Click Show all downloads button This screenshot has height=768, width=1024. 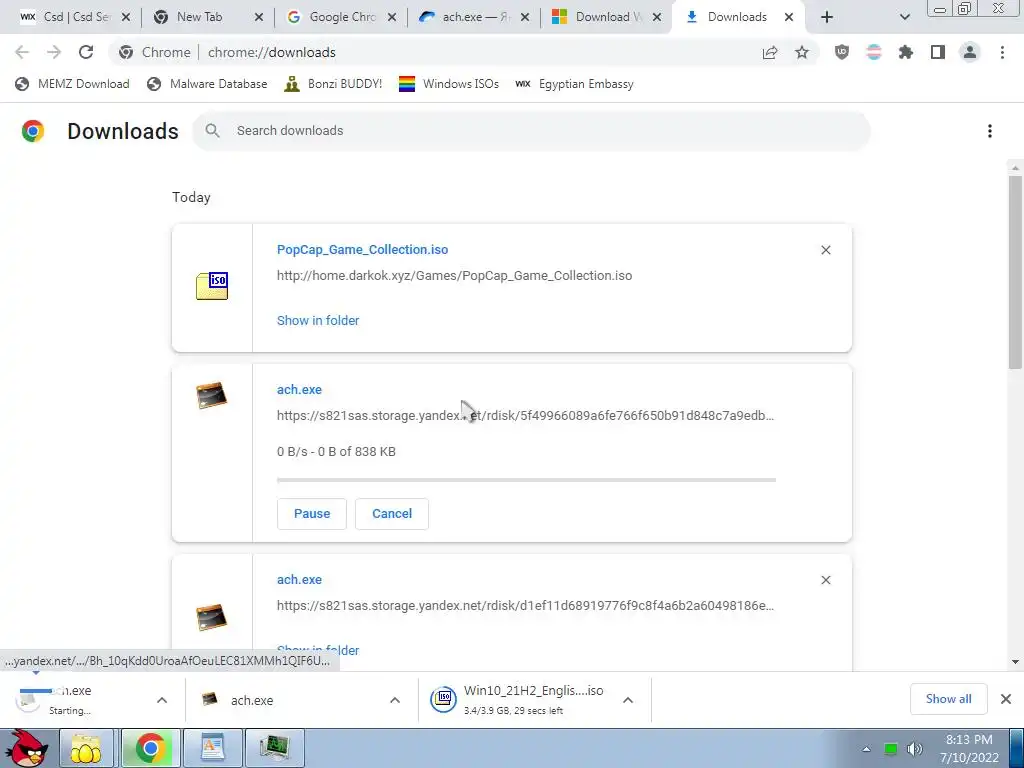[948, 699]
